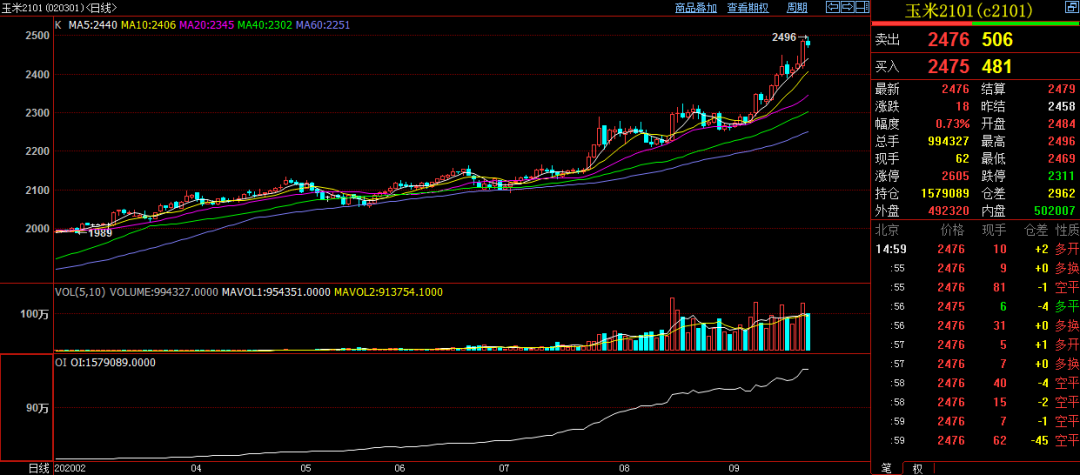Click the last tick row's -45 仓差
Screen dimensions: 1080x475
click(1037, 439)
